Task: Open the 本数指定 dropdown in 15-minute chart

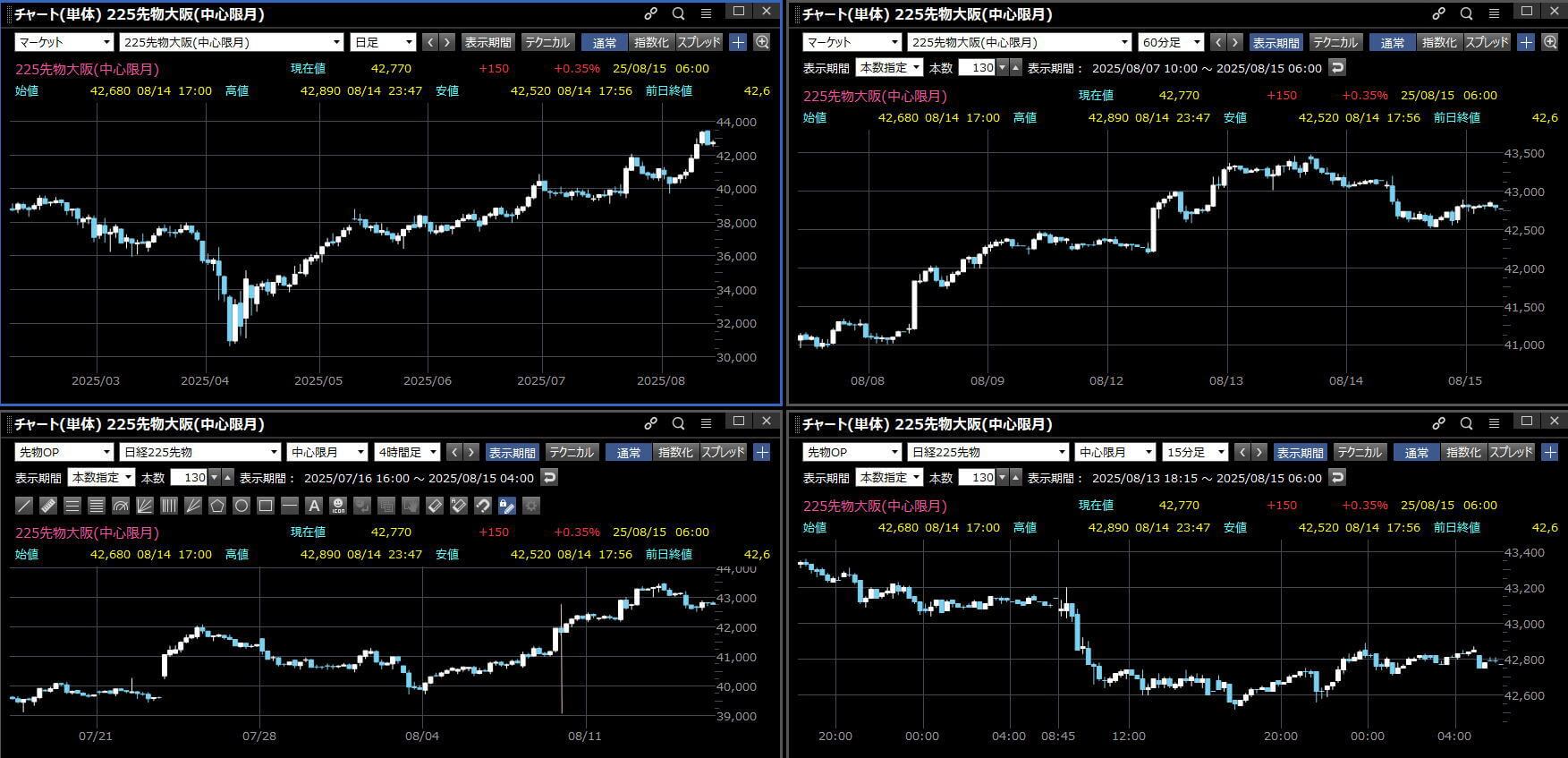Action: [889, 477]
